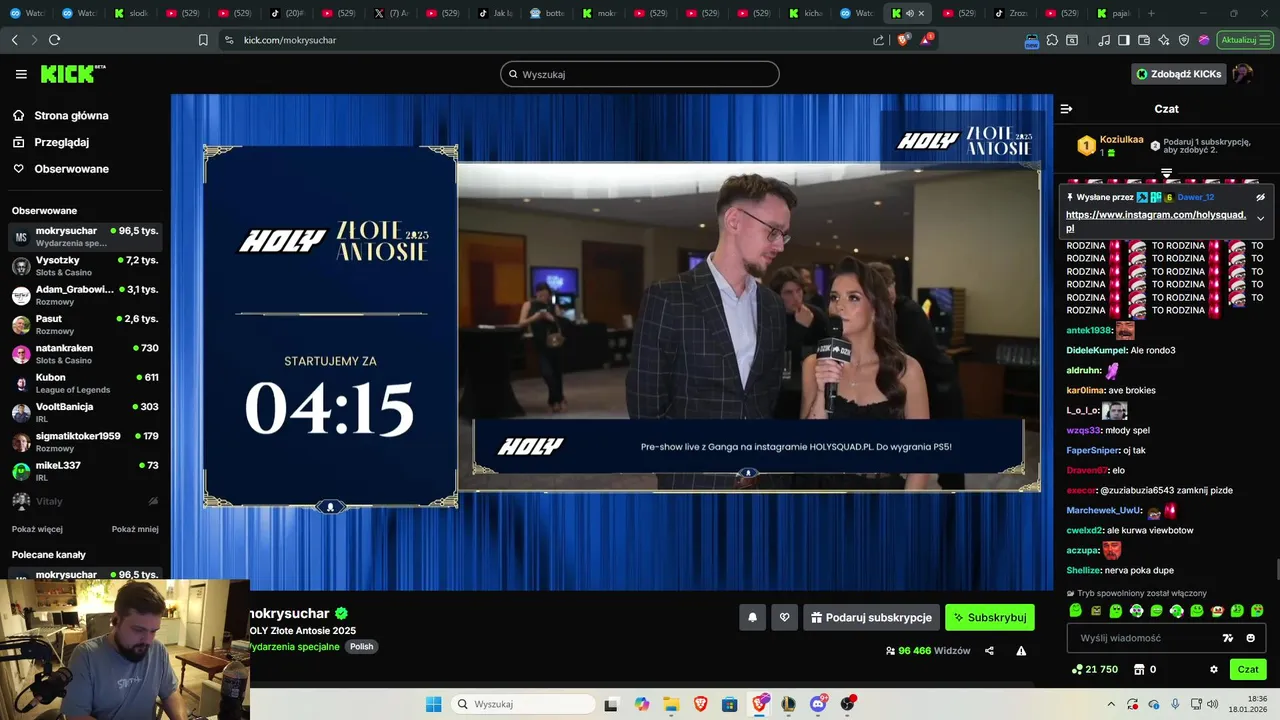Bookmark this page icon
This screenshot has height=720, width=1280.
pos(203,40)
